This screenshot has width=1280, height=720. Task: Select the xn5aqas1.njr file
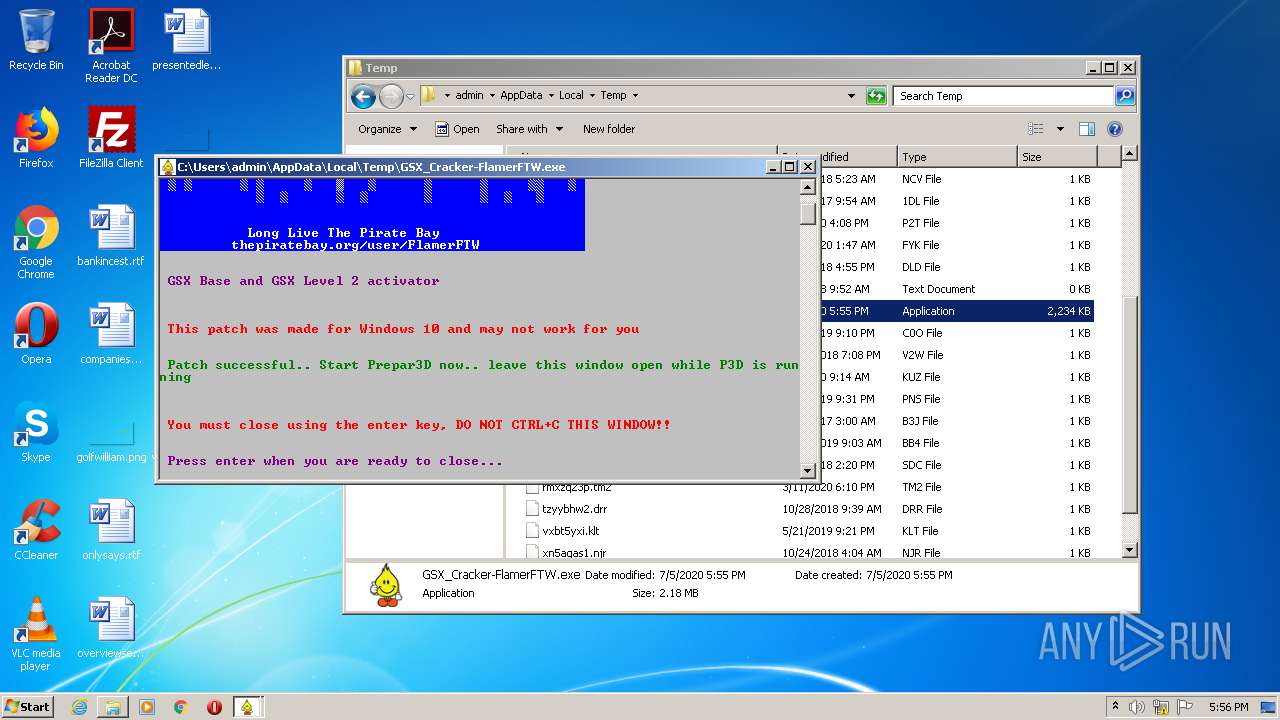pyautogui.click(x=573, y=553)
